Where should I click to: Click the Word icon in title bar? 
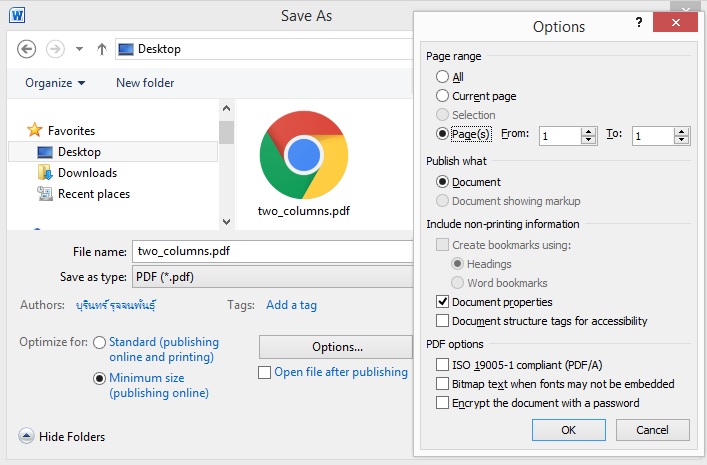click(19, 15)
